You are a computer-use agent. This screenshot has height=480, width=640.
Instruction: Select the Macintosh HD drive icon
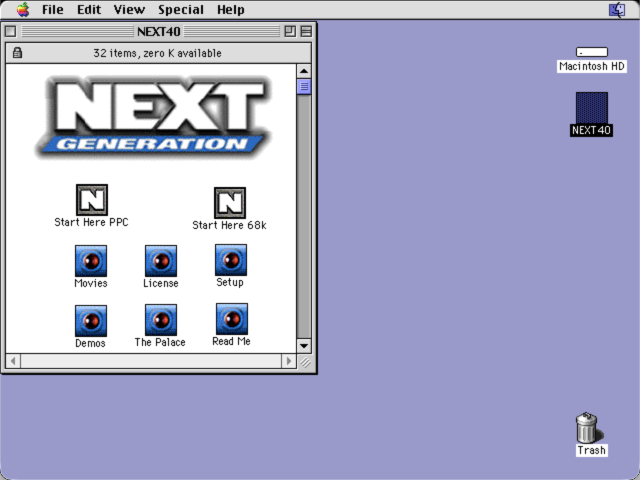pos(591,52)
